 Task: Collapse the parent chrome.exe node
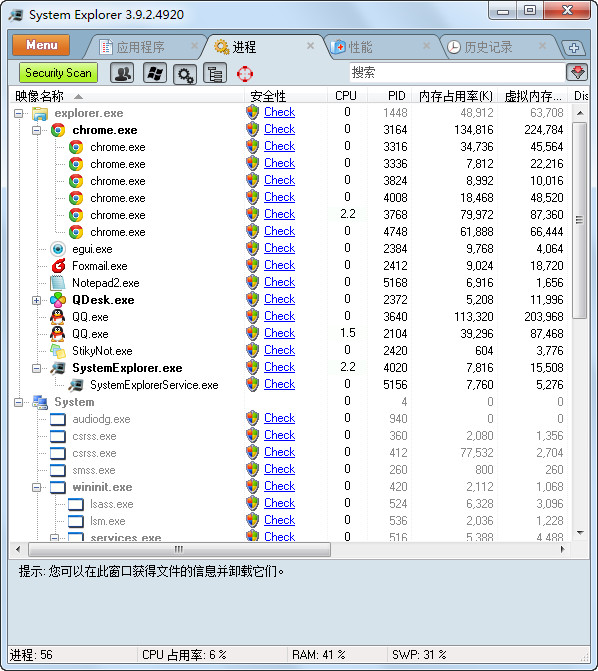[36, 130]
